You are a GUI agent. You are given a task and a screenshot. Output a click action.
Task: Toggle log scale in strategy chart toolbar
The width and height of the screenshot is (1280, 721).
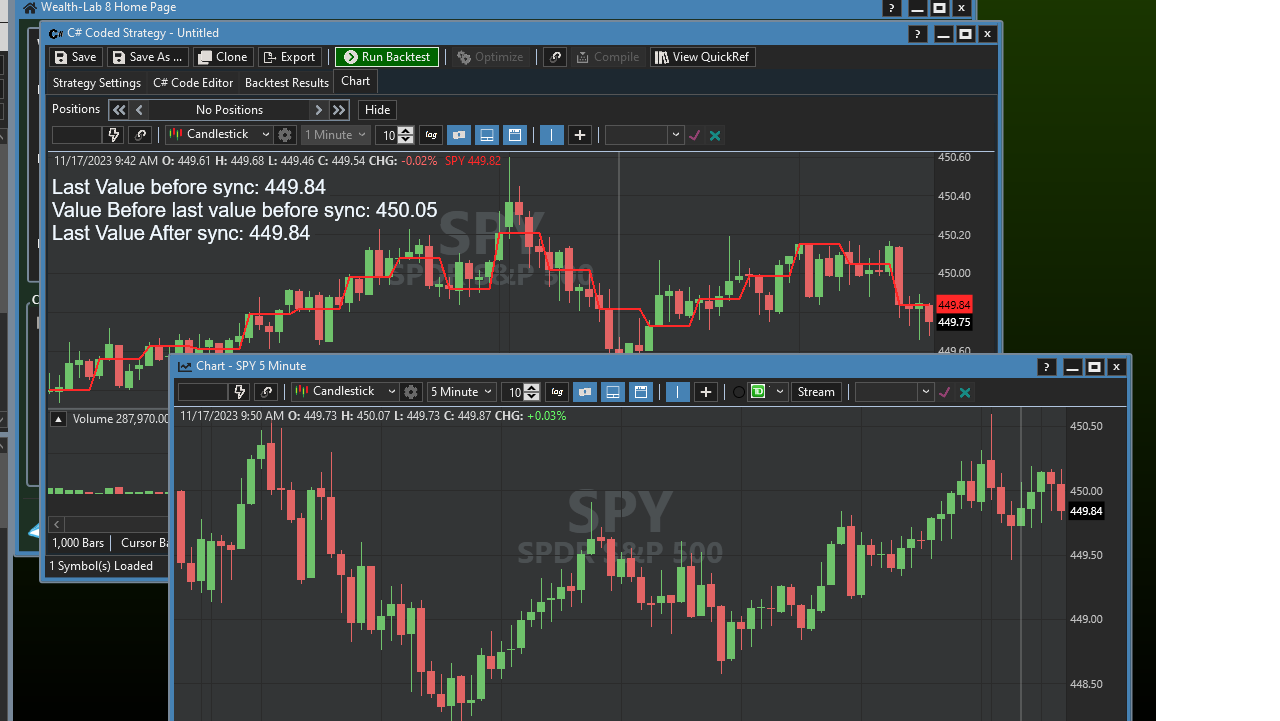(x=431, y=135)
